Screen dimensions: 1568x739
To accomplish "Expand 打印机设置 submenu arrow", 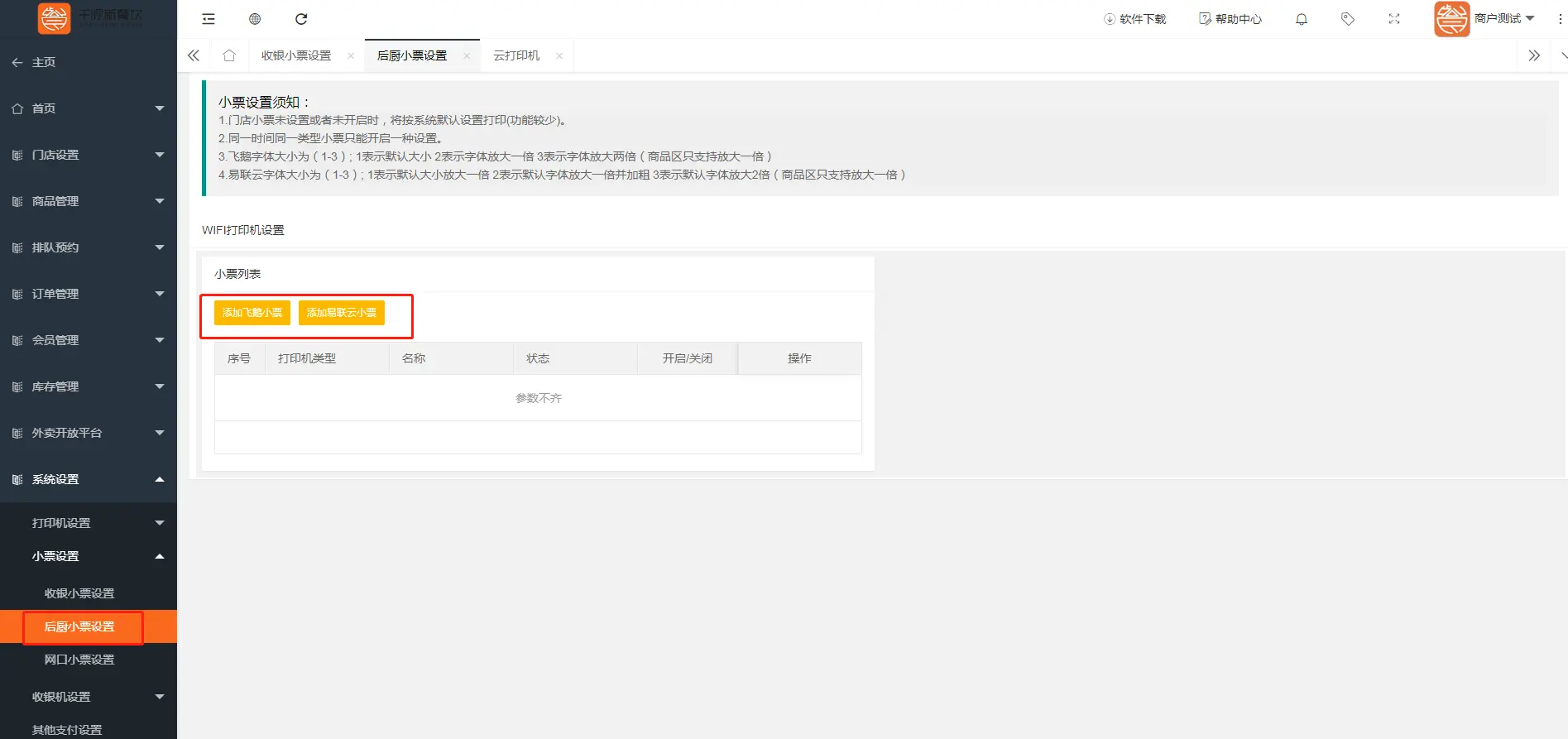I will [160, 523].
